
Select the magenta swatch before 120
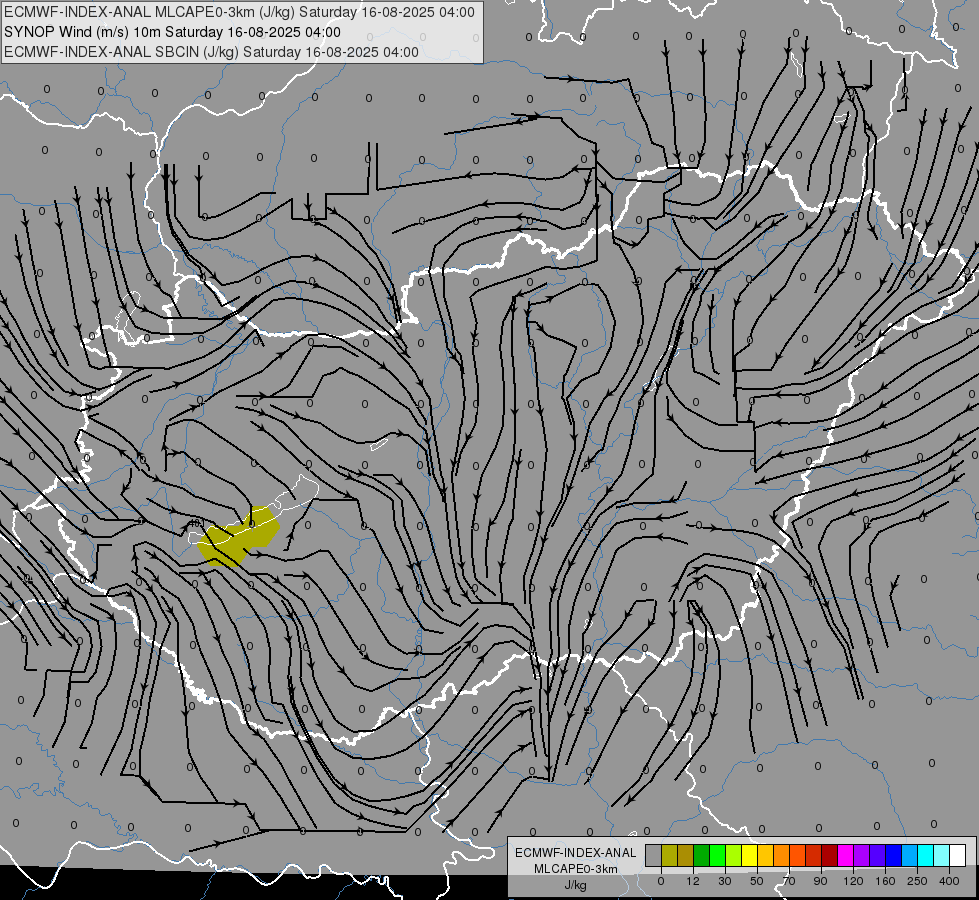(846, 856)
